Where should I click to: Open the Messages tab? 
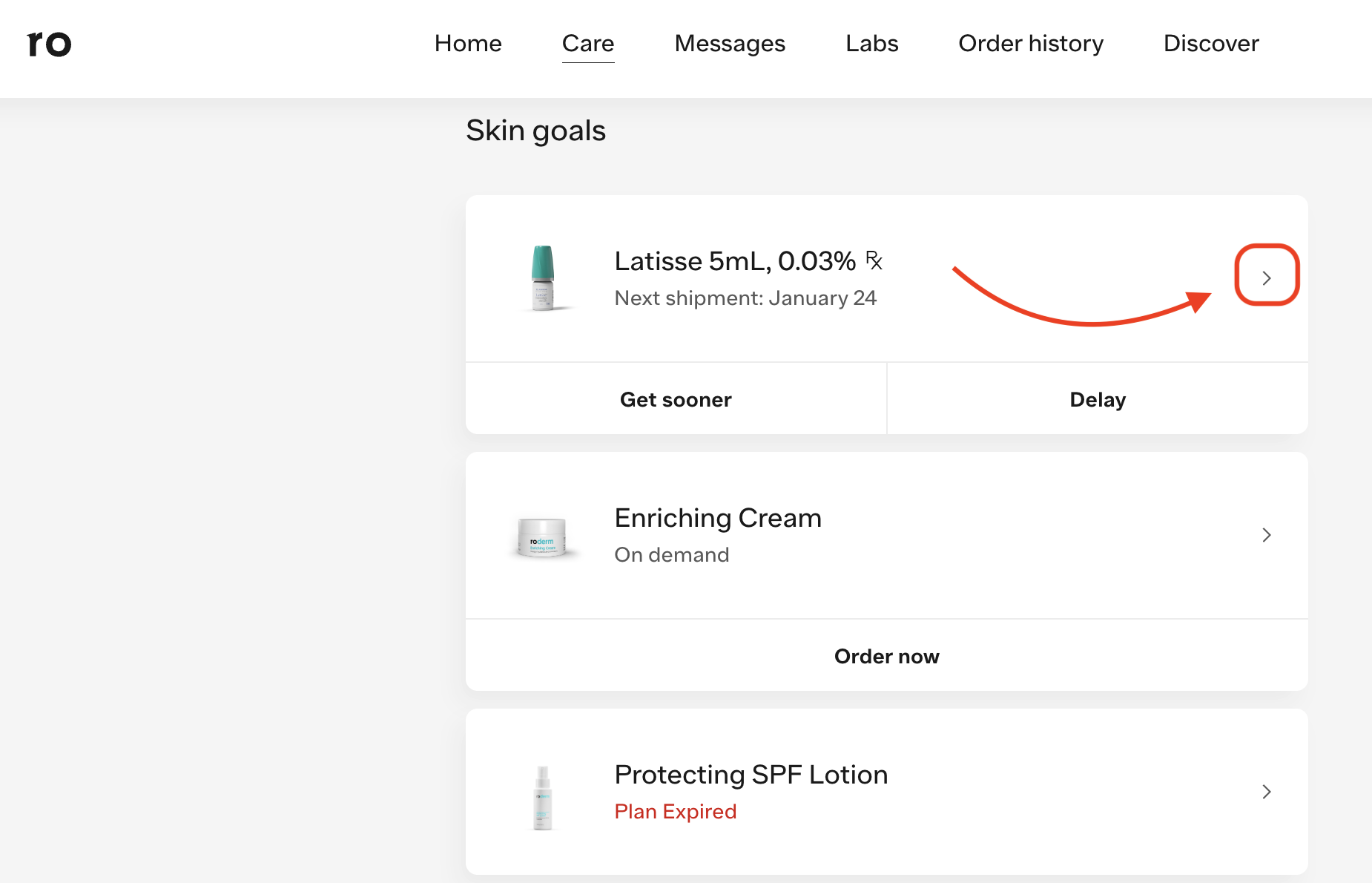click(x=730, y=44)
